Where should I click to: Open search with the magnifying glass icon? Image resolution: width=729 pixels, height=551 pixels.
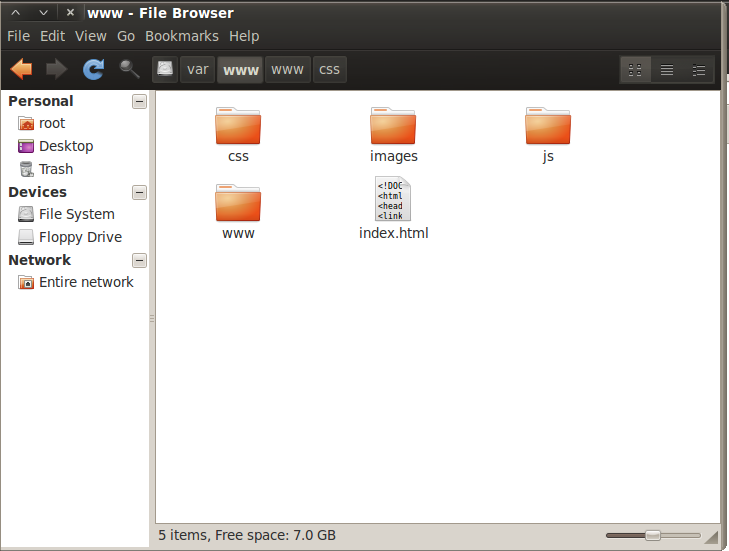click(x=129, y=69)
